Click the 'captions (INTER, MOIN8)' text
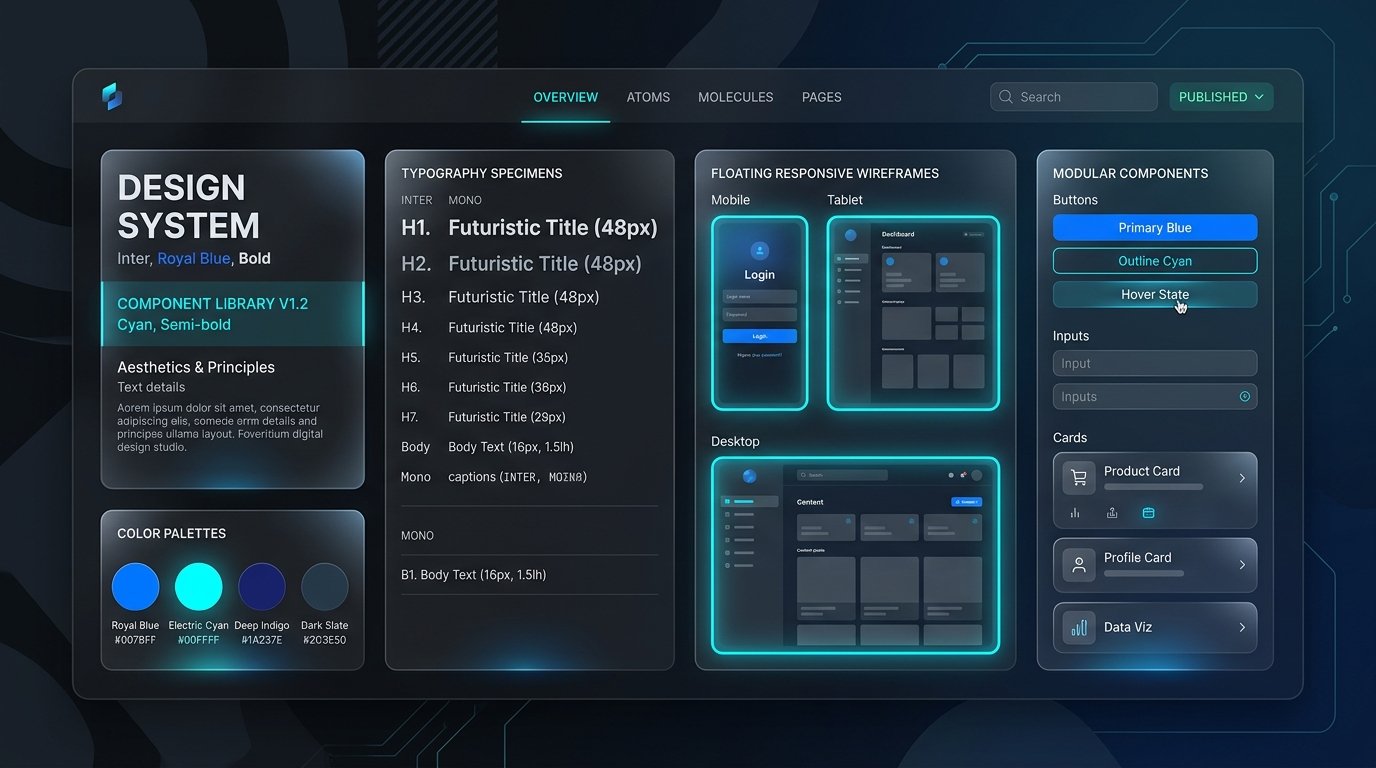Viewport: 1376px width, 768px height. coord(518,477)
